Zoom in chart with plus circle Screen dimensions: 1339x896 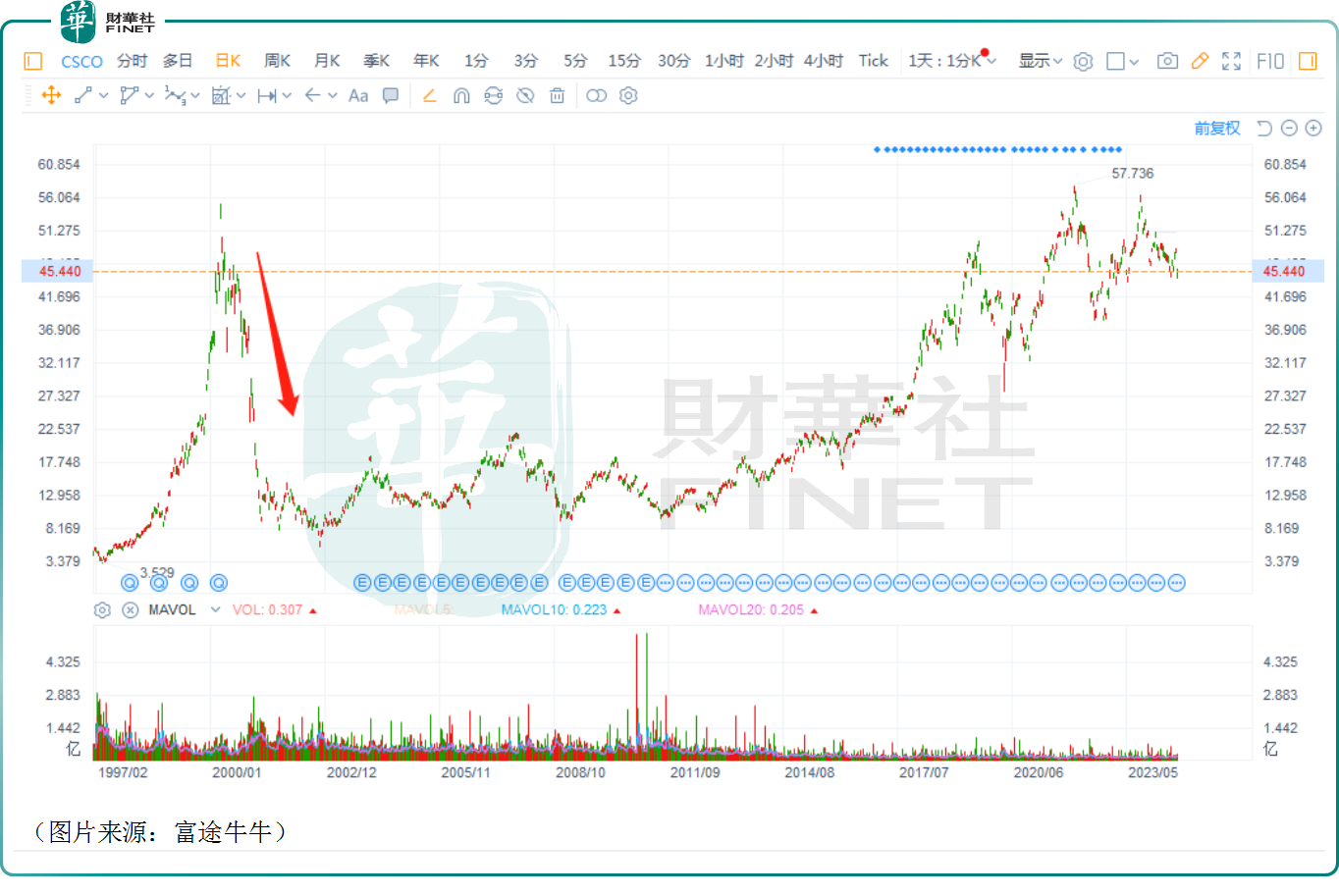click(x=1313, y=129)
